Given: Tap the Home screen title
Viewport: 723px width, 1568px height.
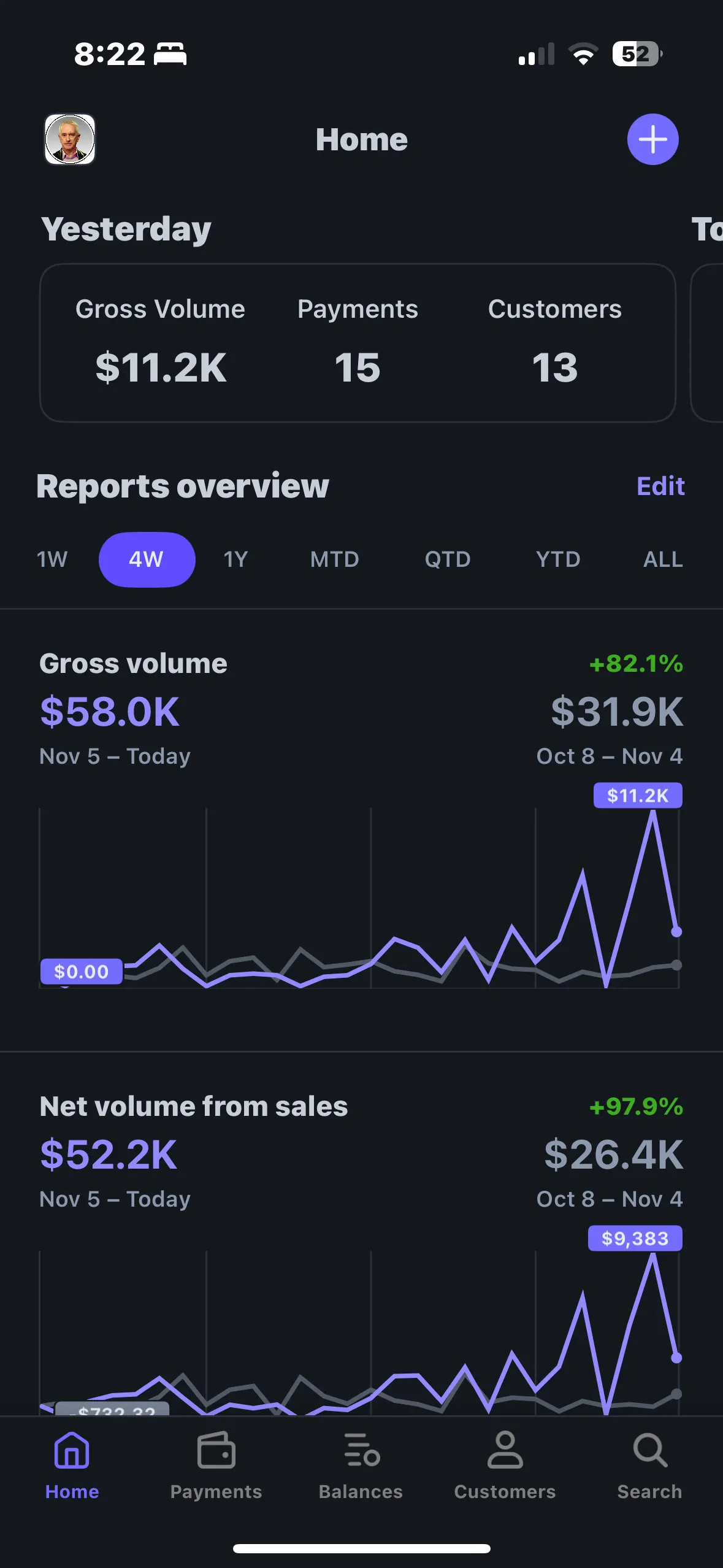Looking at the screenshot, I should [x=361, y=140].
